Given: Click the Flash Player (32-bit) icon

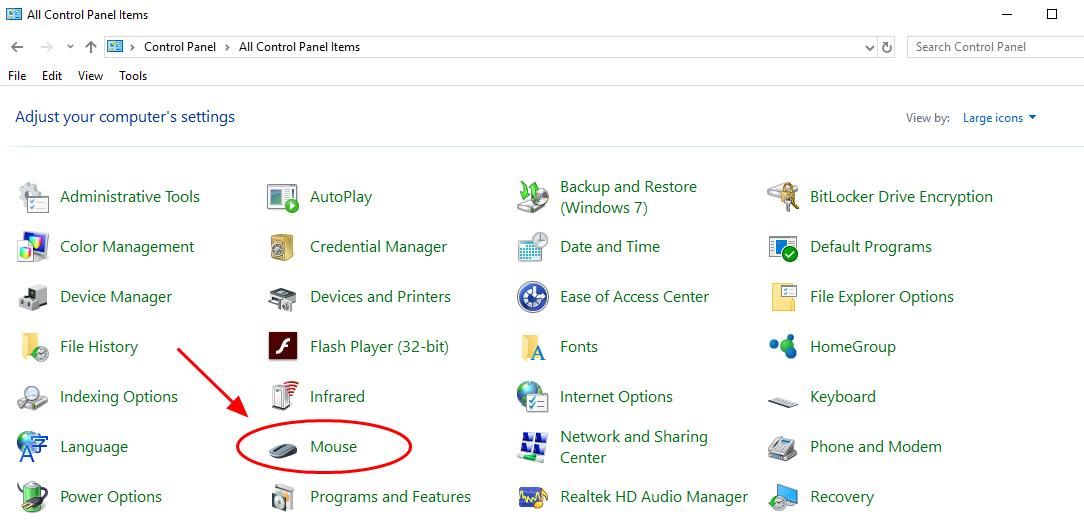Looking at the screenshot, I should [283, 347].
